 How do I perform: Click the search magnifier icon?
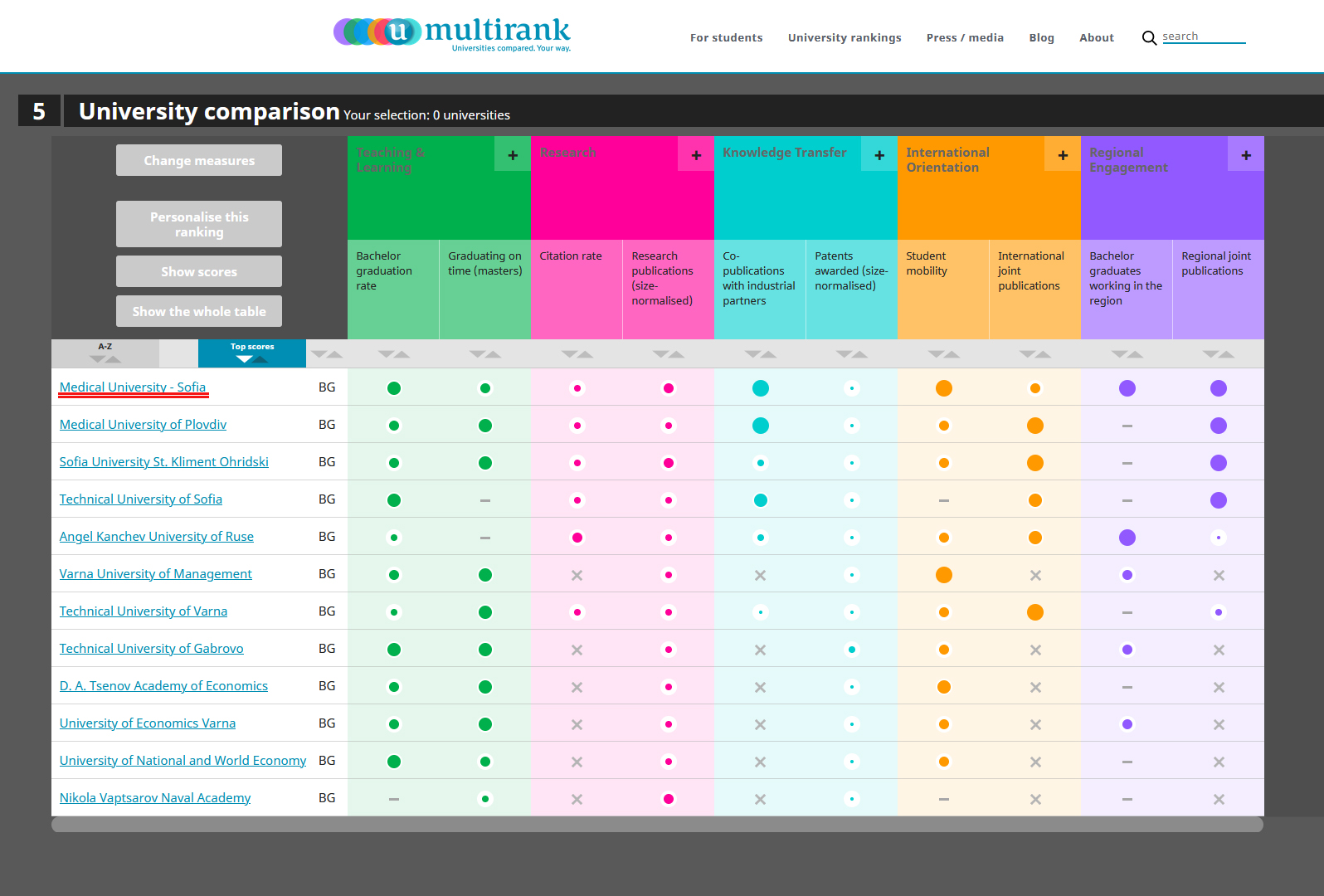point(1149,38)
